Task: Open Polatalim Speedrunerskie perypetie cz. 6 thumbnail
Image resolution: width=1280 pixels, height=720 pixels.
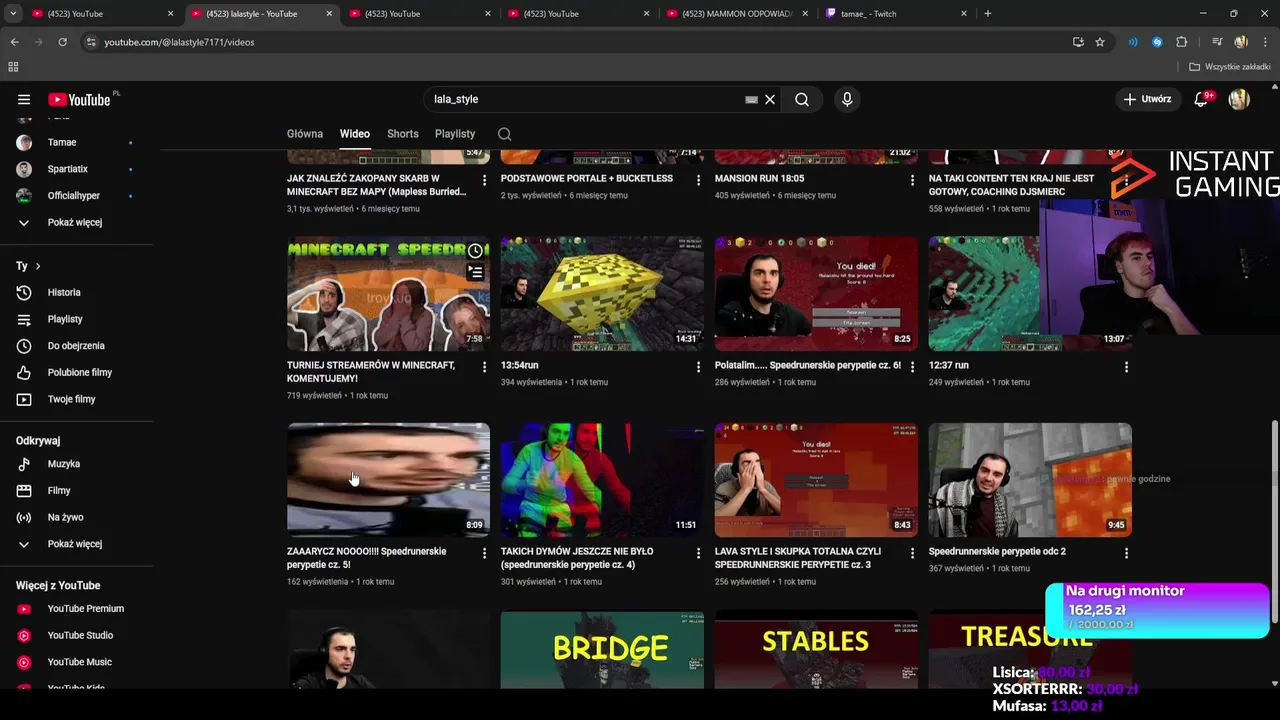Action: [816, 293]
